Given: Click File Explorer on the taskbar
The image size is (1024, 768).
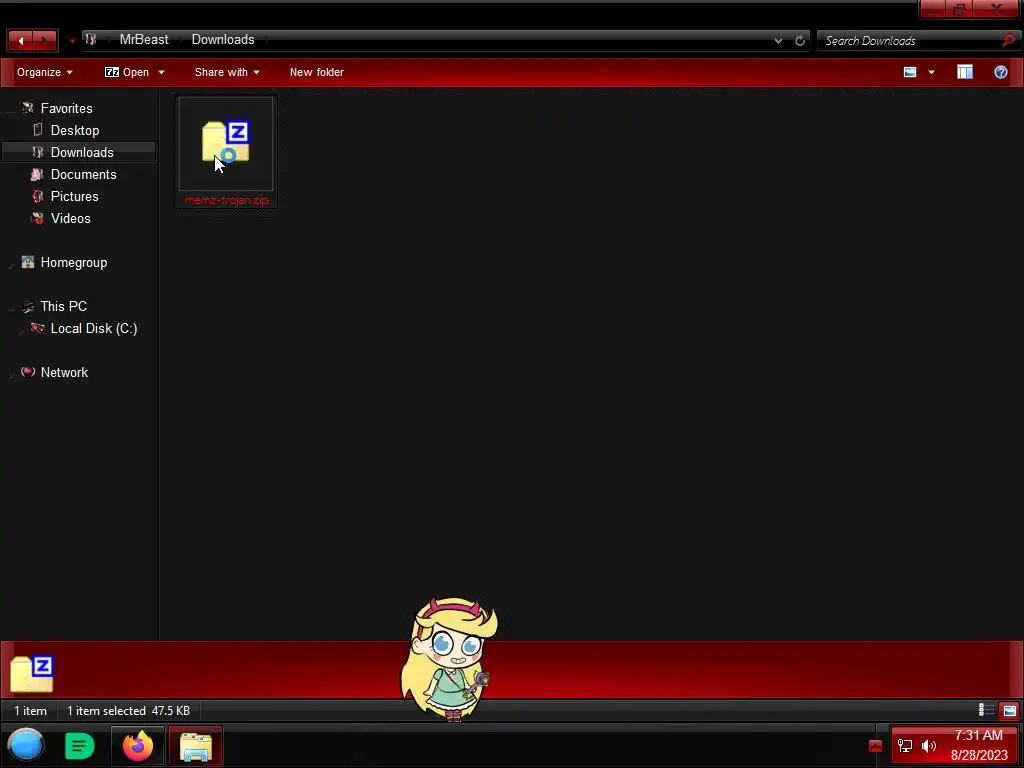Looking at the screenshot, I should pos(195,746).
